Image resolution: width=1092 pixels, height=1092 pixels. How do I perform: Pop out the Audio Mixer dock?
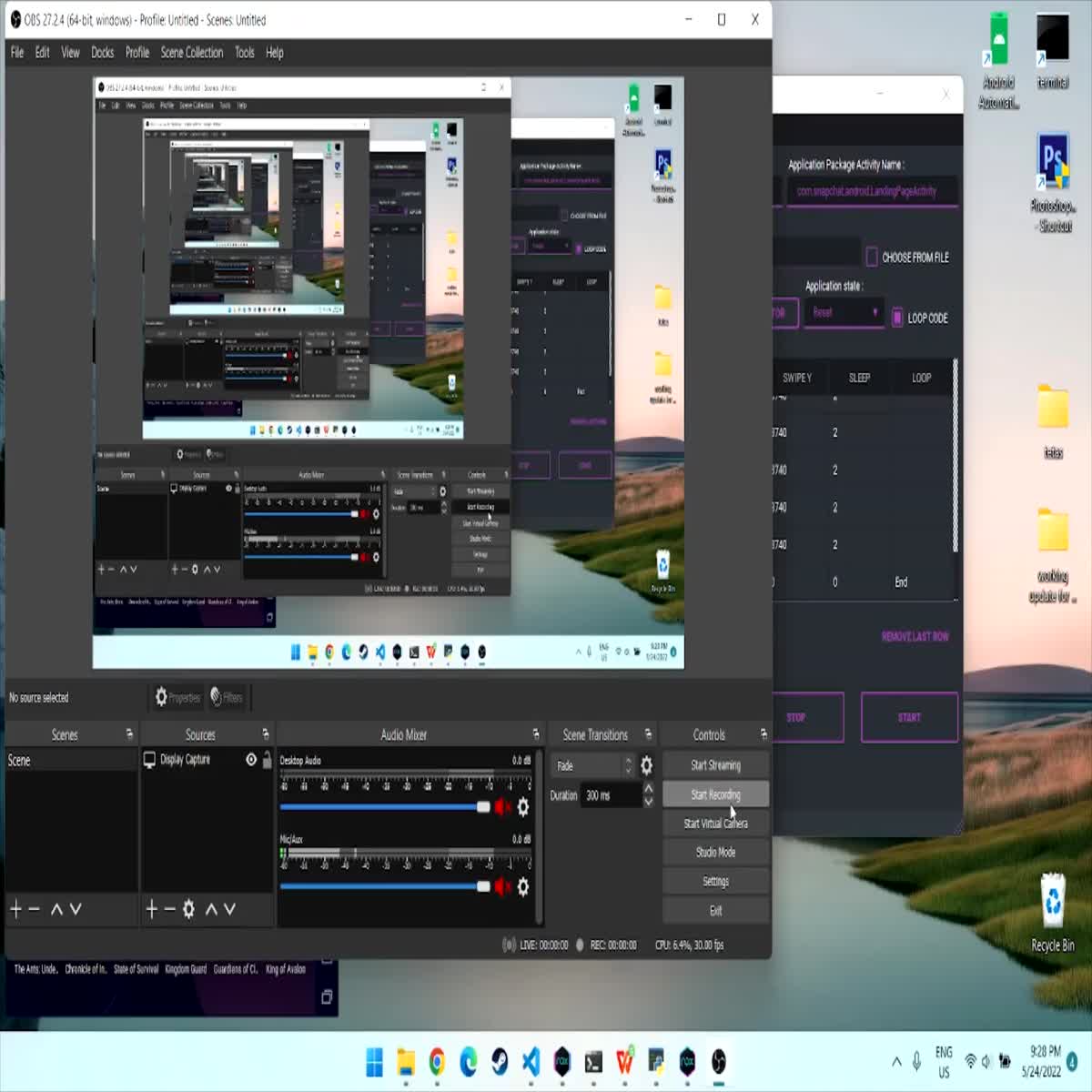click(x=536, y=734)
